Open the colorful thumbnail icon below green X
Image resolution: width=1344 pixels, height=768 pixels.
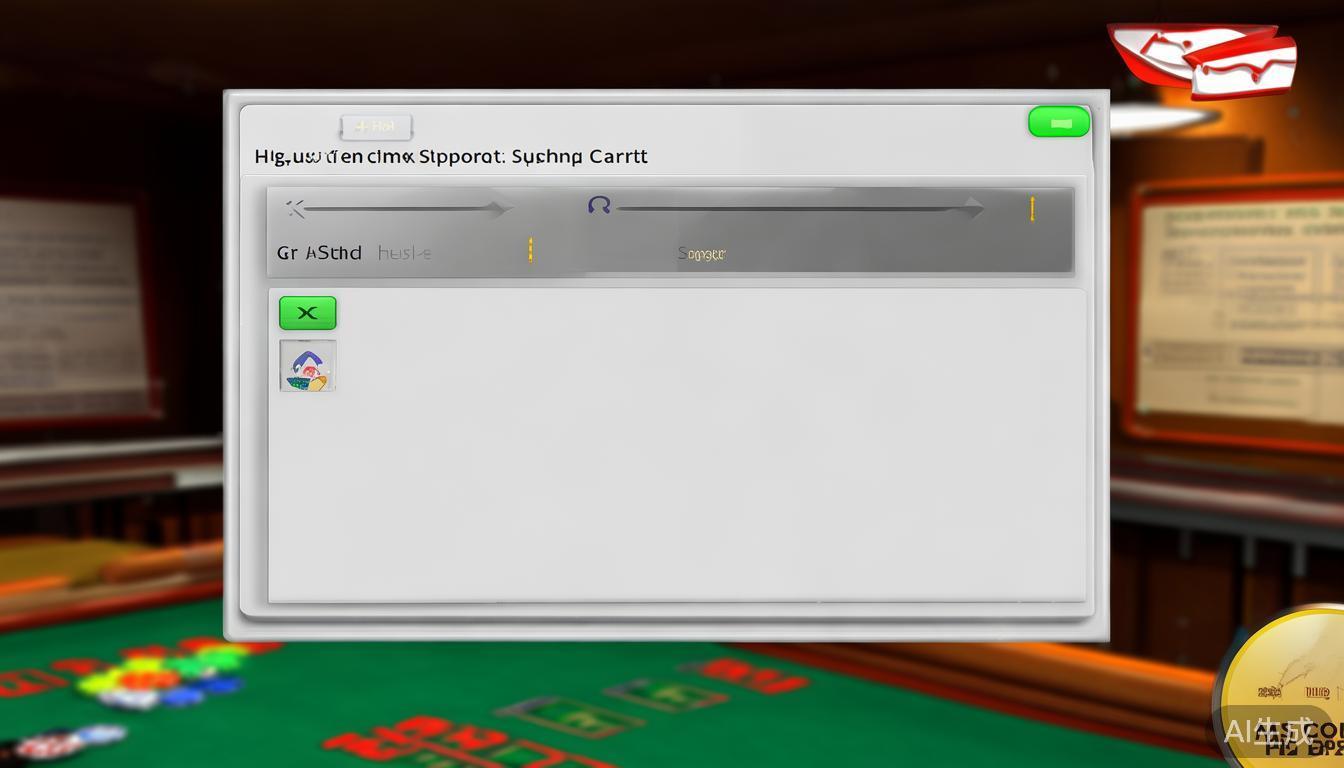pyautogui.click(x=308, y=366)
